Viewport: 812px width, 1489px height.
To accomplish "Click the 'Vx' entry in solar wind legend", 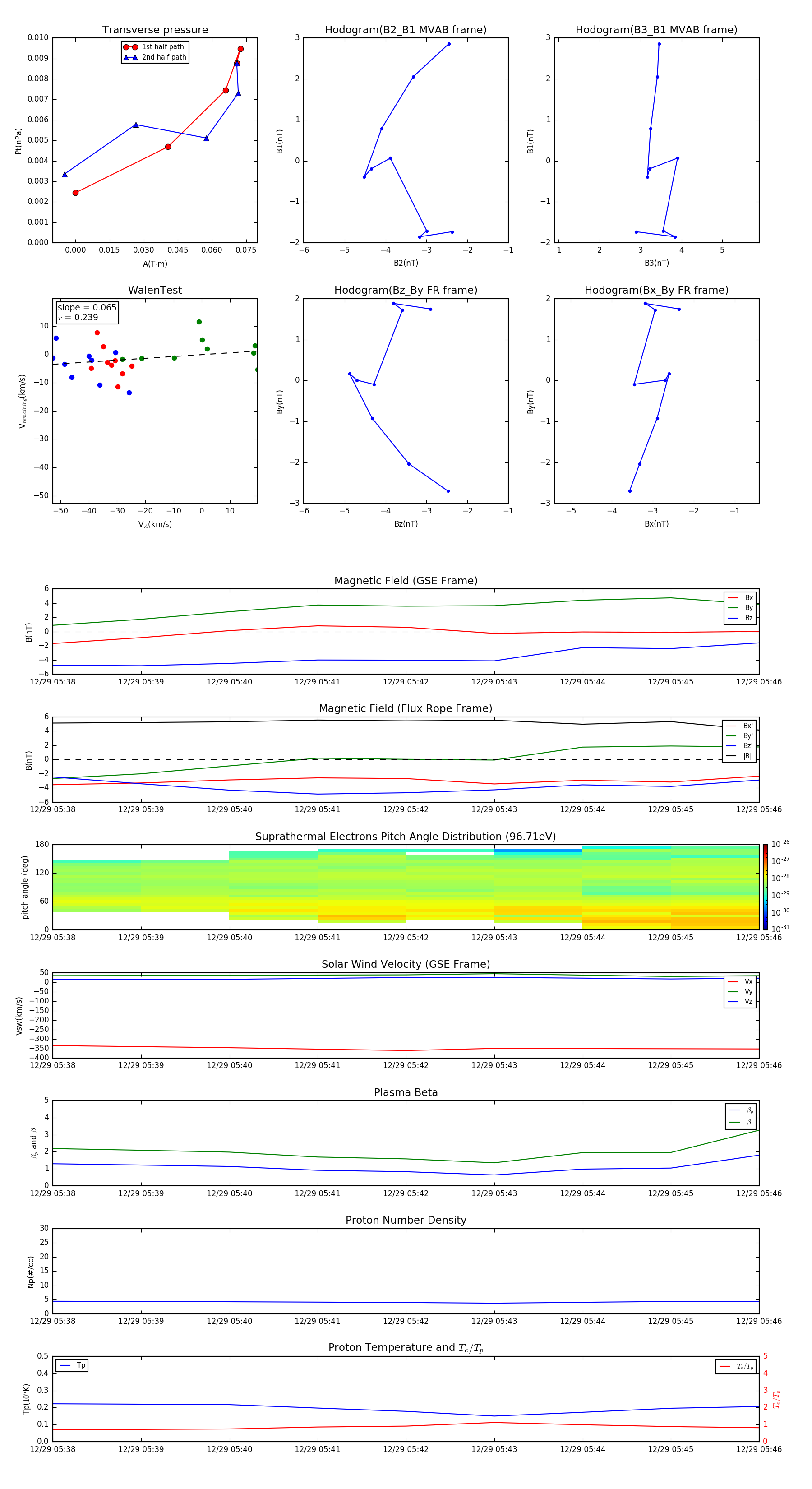I will click(x=740, y=981).
